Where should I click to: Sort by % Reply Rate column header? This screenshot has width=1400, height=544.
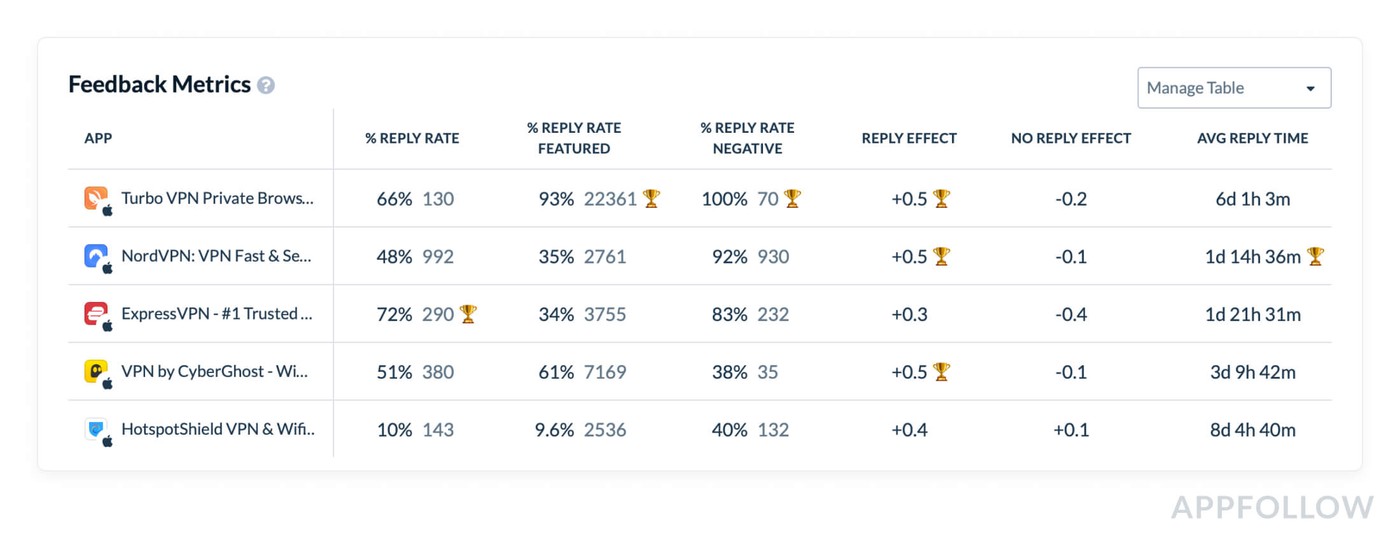click(x=412, y=139)
